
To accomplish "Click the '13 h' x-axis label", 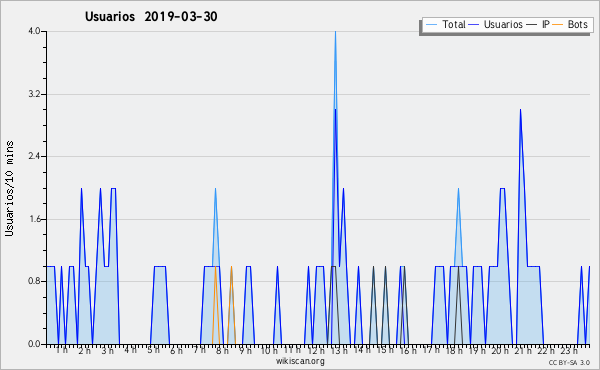I will [x=339, y=350].
